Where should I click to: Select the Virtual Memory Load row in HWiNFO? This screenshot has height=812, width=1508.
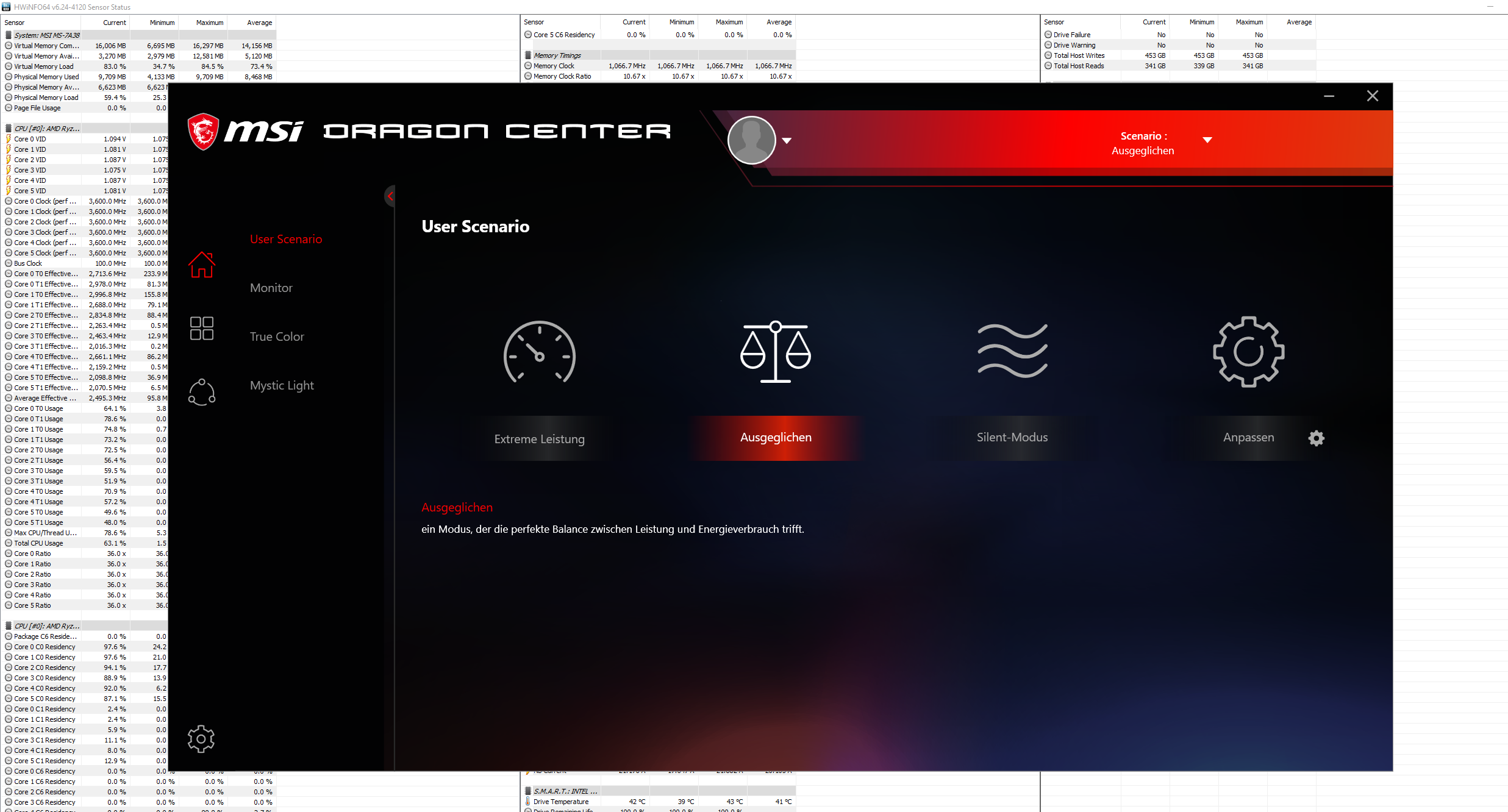coord(139,66)
